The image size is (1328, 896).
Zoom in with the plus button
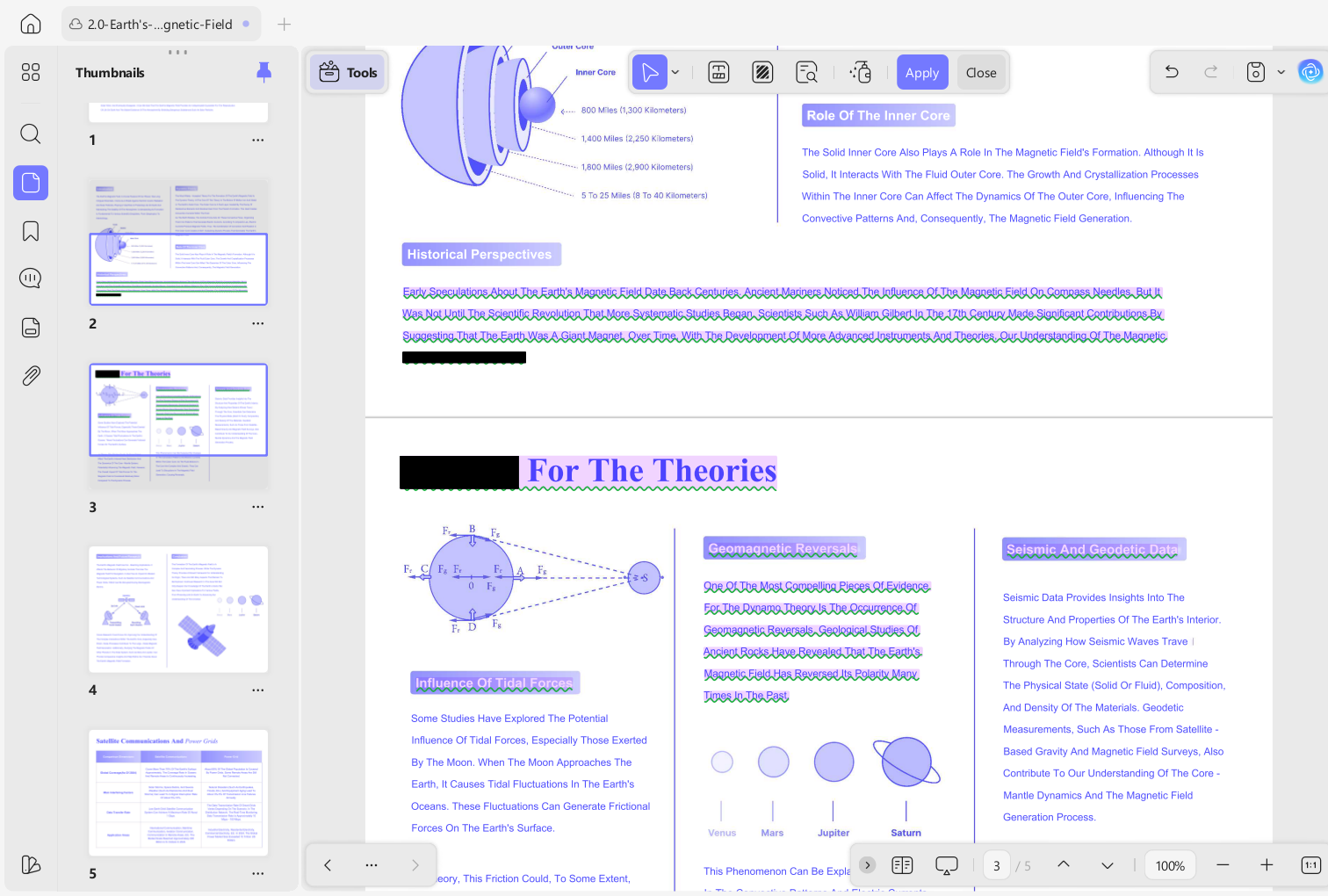(x=1267, y=865)
